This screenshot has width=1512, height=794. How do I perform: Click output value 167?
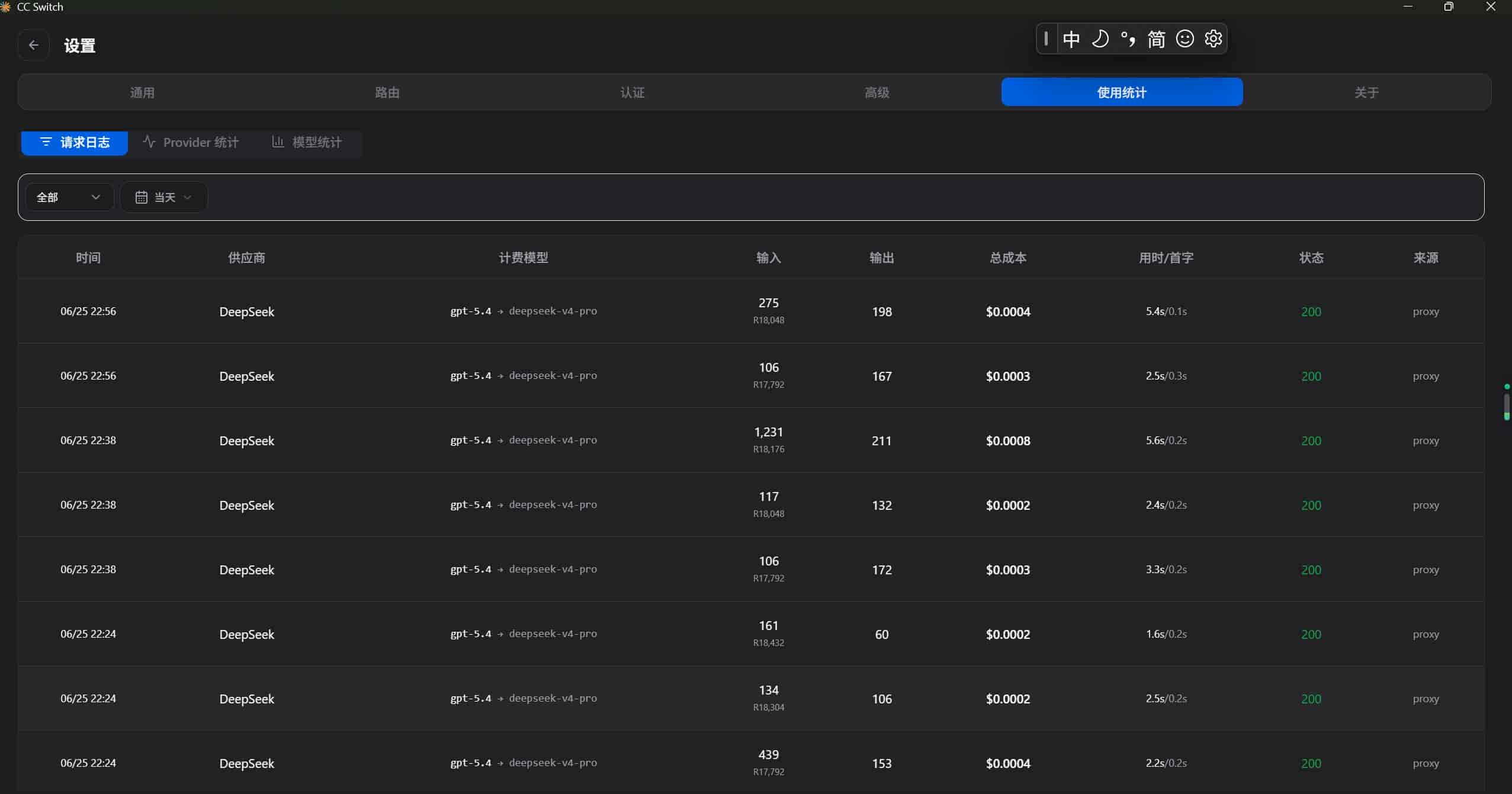pos(882,377)
